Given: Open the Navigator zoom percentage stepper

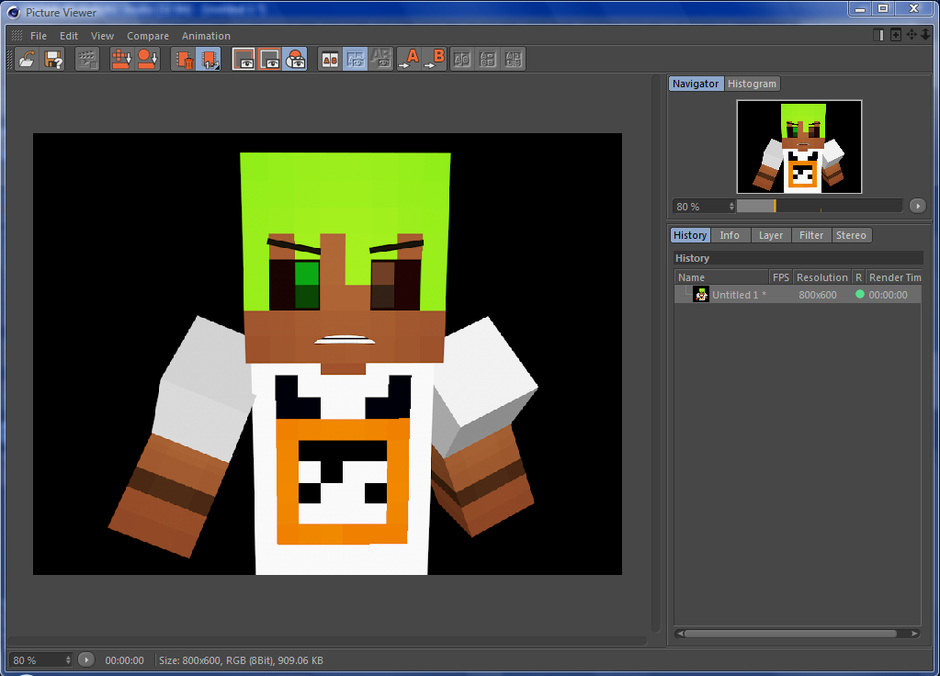Looking at the screenshot, I should coord(731,206).
